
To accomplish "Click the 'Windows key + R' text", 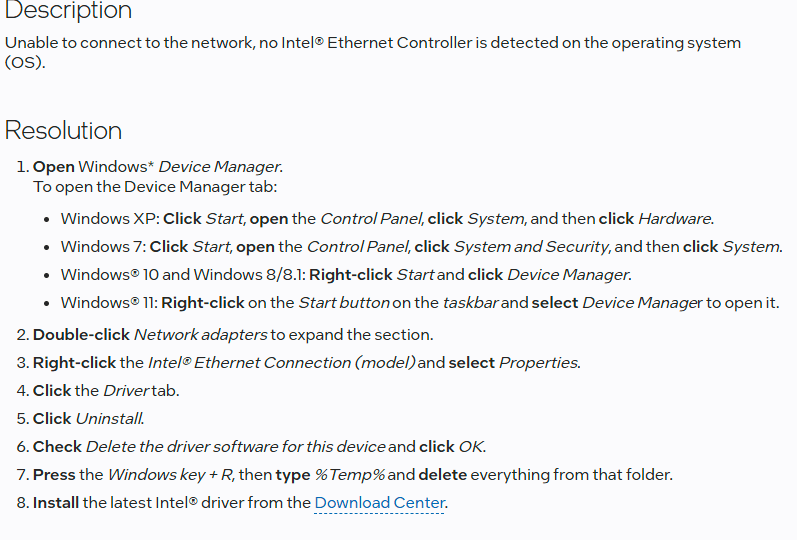I will pos(170,474).
